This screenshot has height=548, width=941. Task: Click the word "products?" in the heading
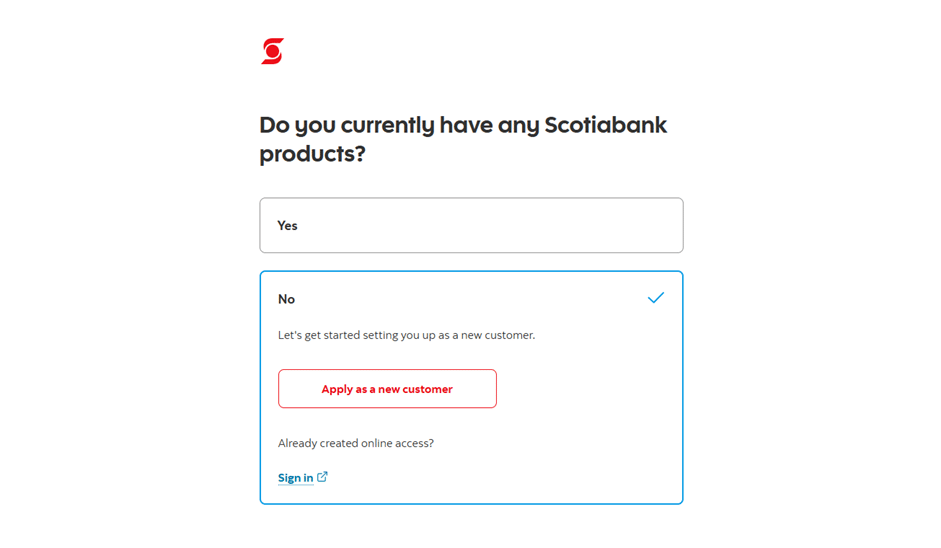(312, 155)
